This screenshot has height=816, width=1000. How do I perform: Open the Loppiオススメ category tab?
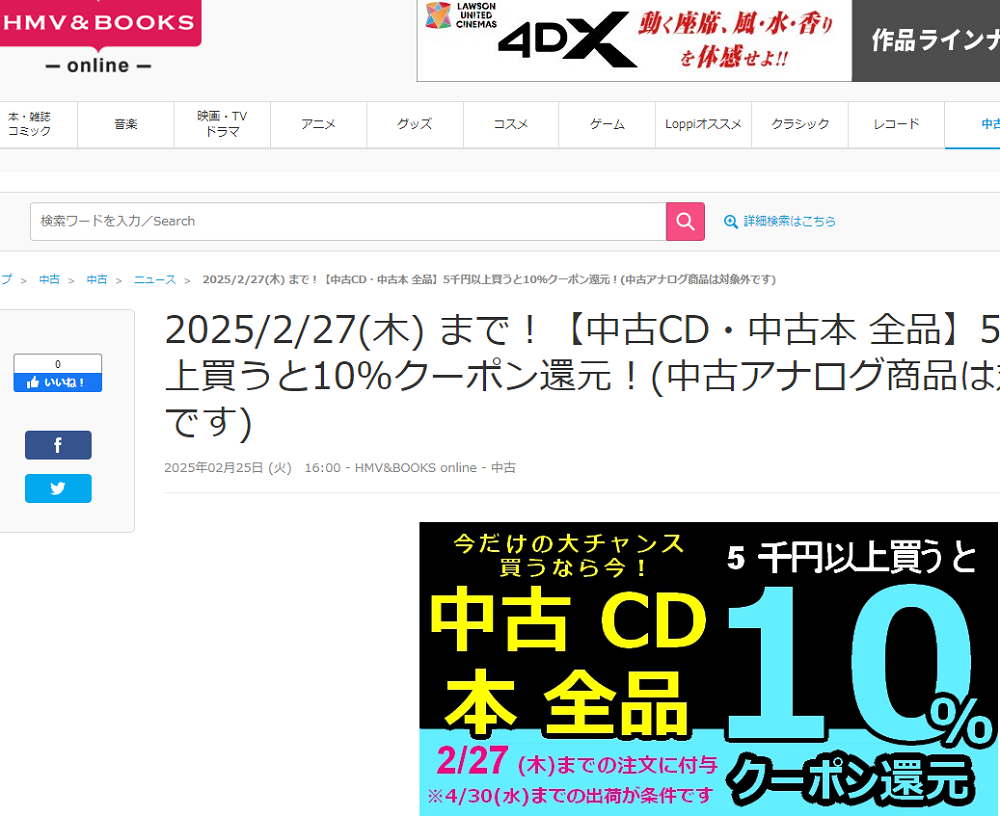coord(703,124)
